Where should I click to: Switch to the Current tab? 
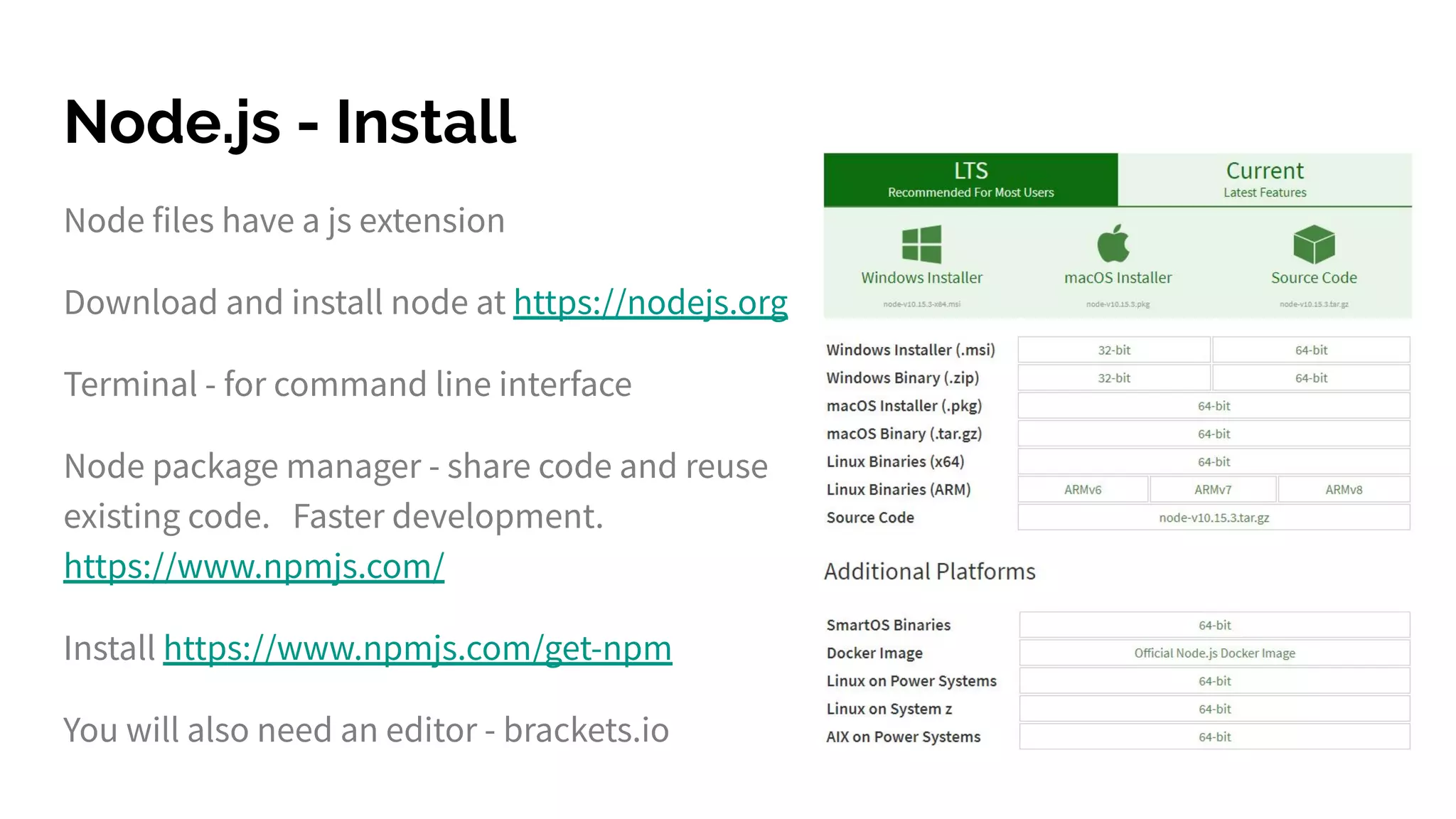(1265, 180)
